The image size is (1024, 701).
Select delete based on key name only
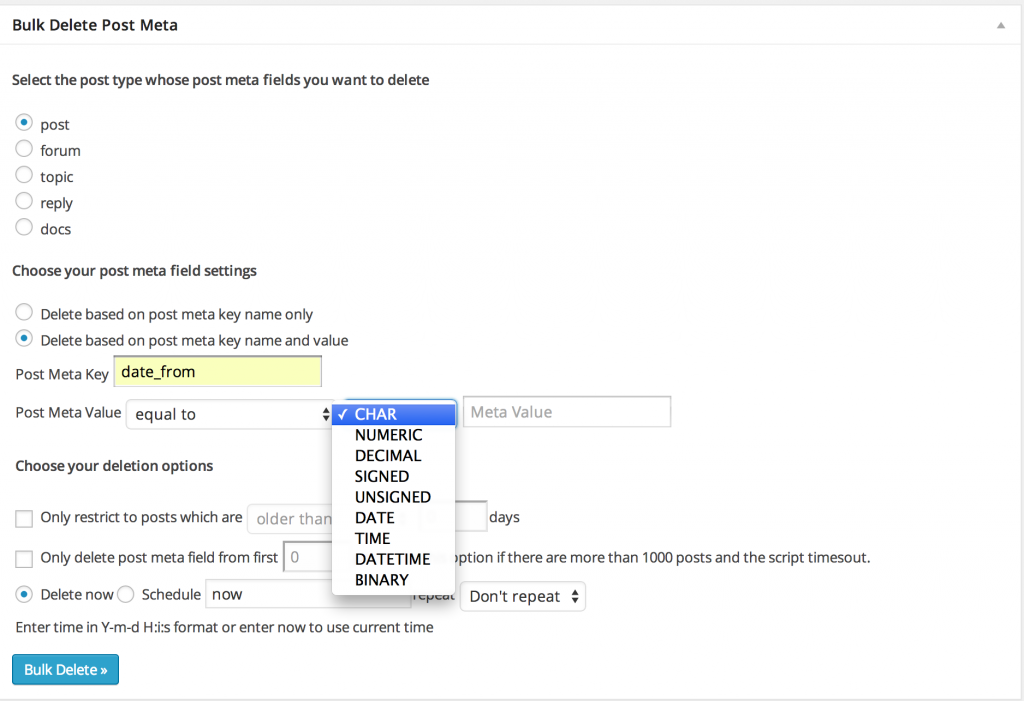[x=24, y=312]
